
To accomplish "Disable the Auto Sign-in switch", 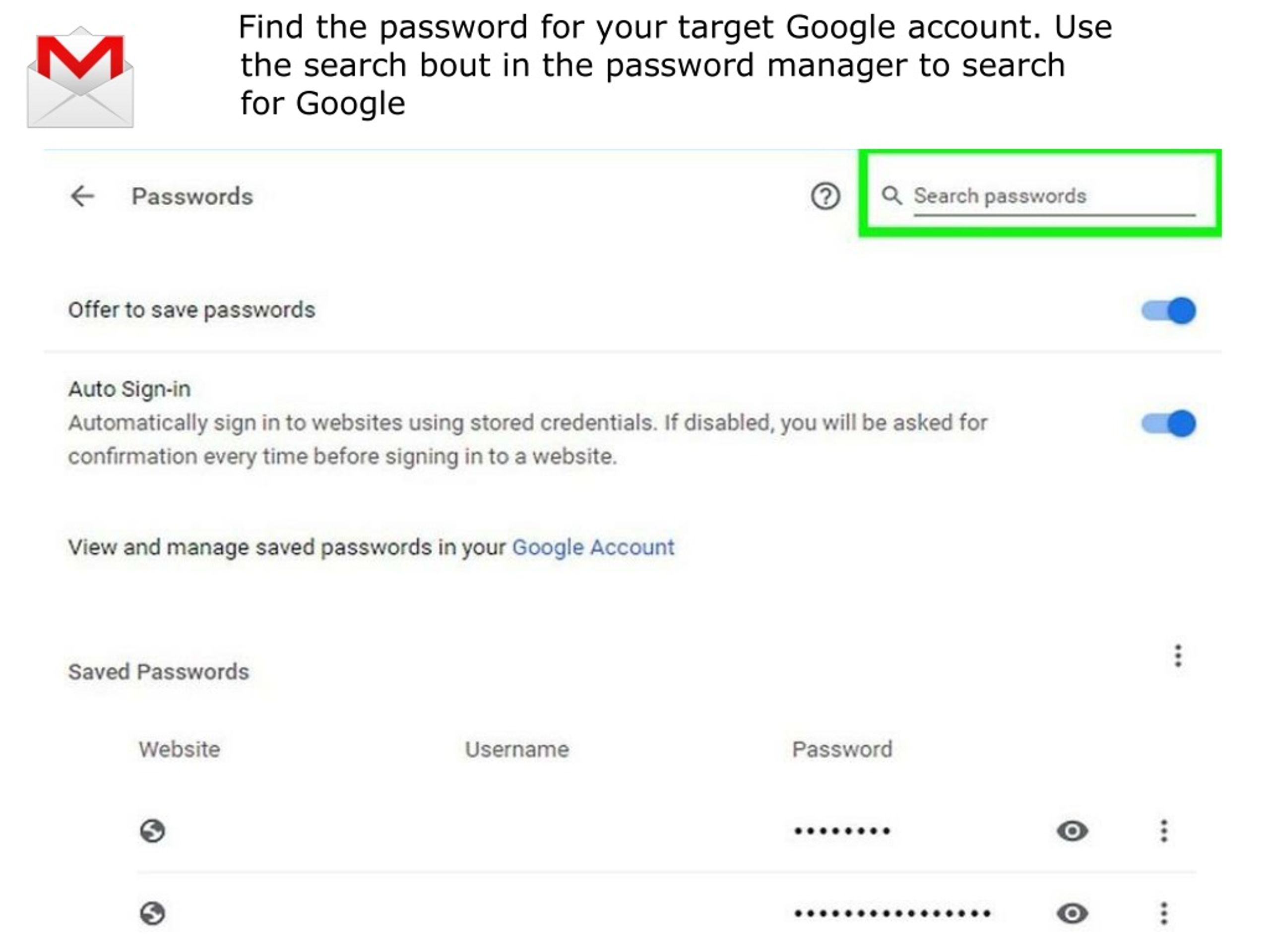I will click(x=1168, y=423).
